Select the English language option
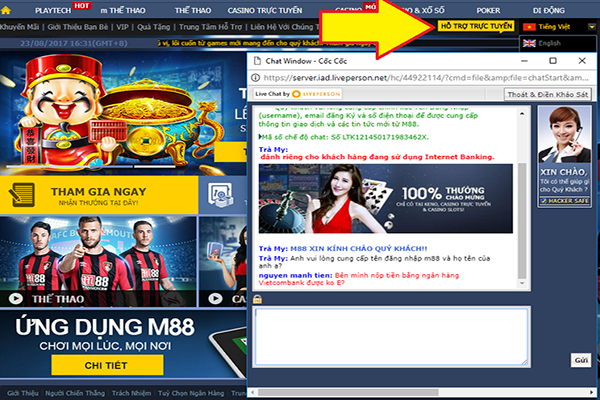 pos(549,43)
